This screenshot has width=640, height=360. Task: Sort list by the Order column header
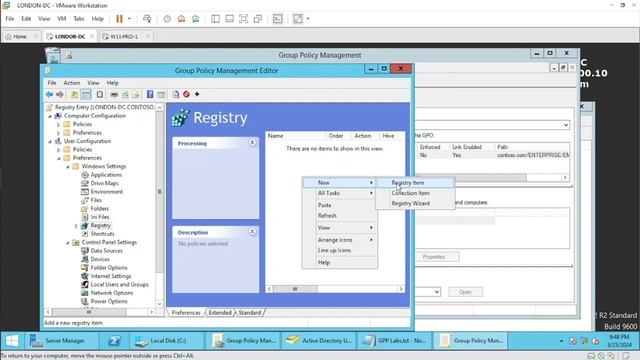pyautogui.click(x=338, y=136)
